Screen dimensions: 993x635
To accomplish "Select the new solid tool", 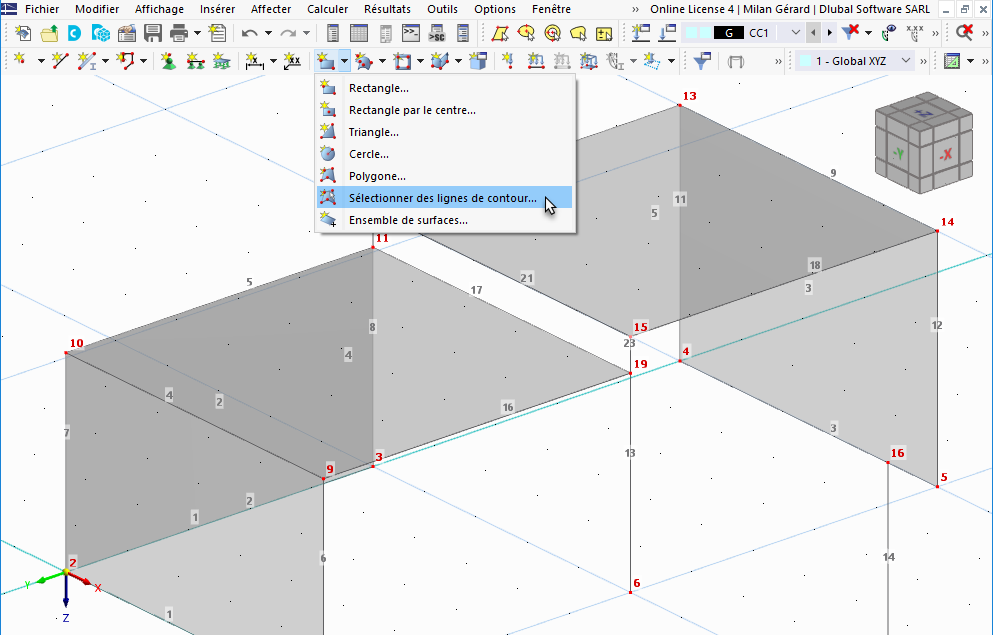I will [x=440, y=61].
